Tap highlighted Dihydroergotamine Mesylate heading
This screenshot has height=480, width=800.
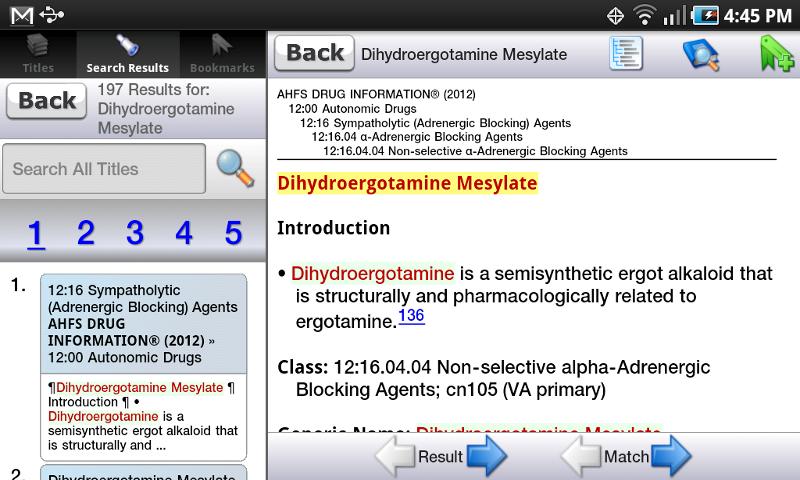coord(407,183)
